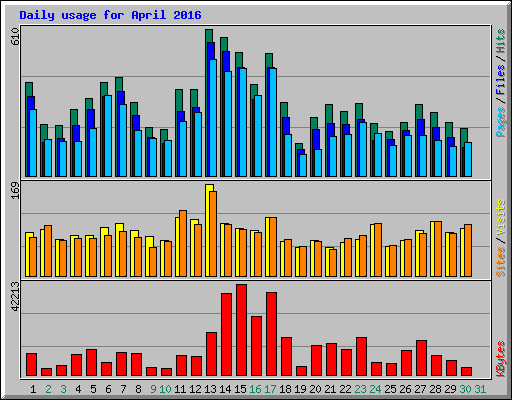
Task: Click the green Hits legend label
Action: (x=501, y=41)
